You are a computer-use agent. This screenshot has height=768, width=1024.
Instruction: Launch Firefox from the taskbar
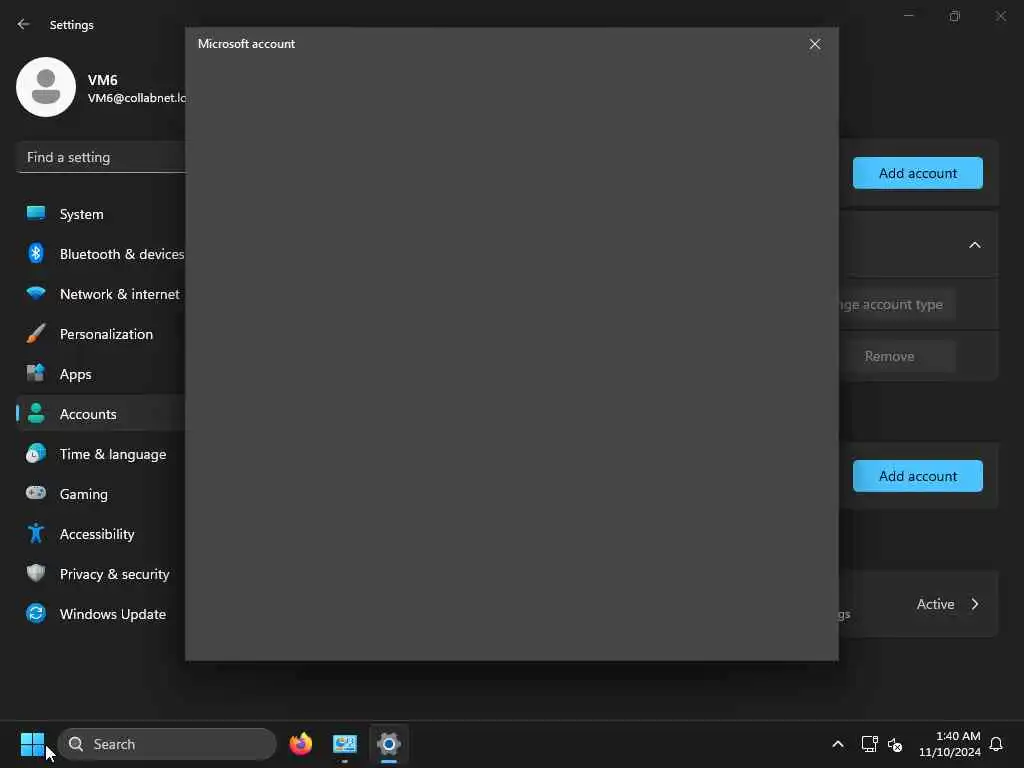(x=300, y=744)
